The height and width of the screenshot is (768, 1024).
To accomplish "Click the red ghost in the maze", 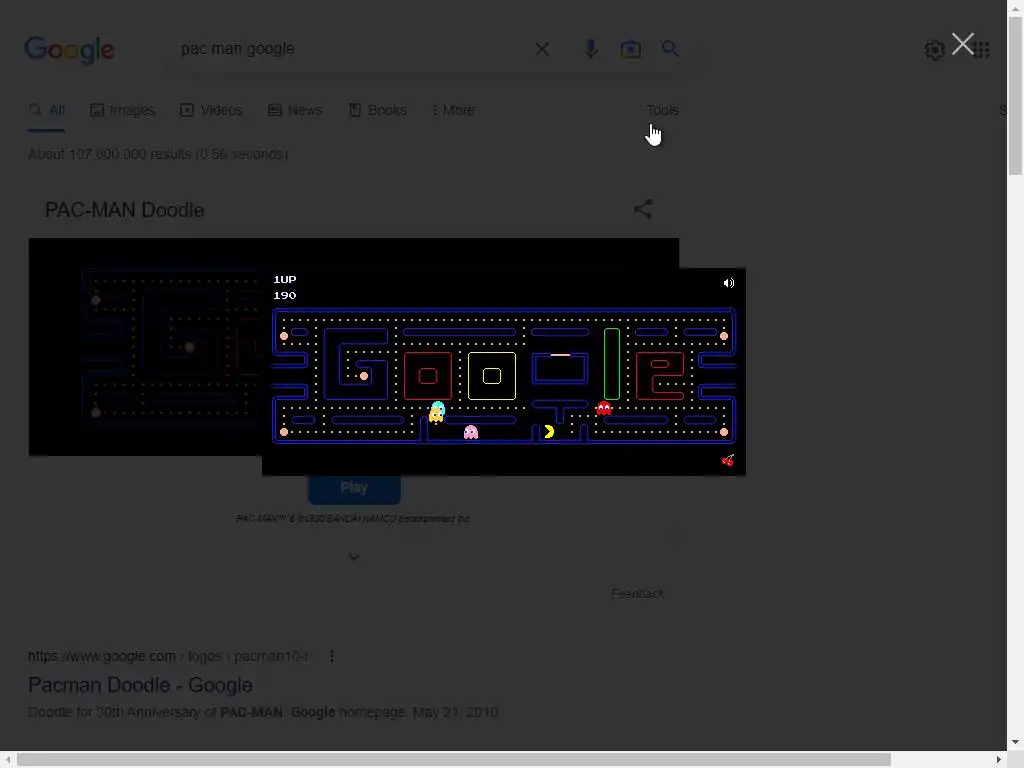I will click(x=604, y=409).
